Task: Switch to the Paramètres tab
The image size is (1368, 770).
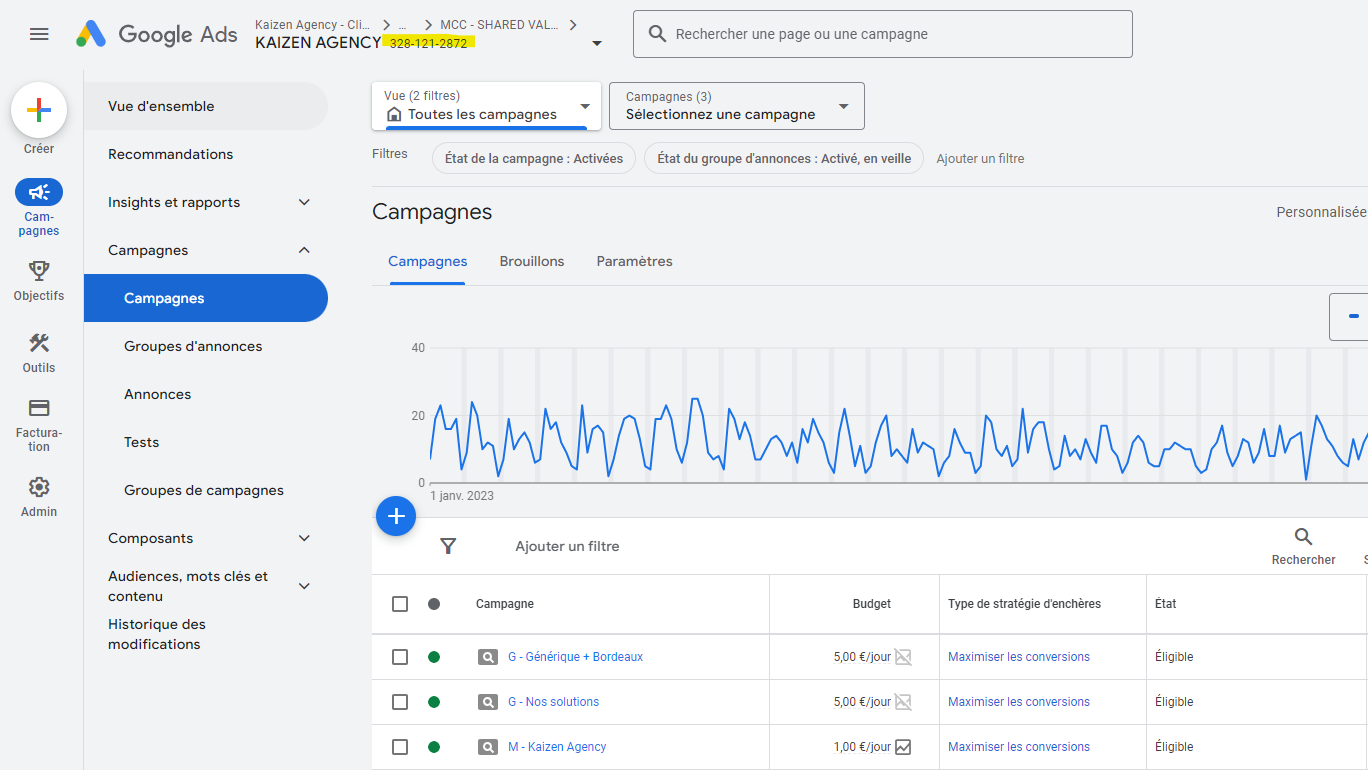Action: tap(634, 261)
